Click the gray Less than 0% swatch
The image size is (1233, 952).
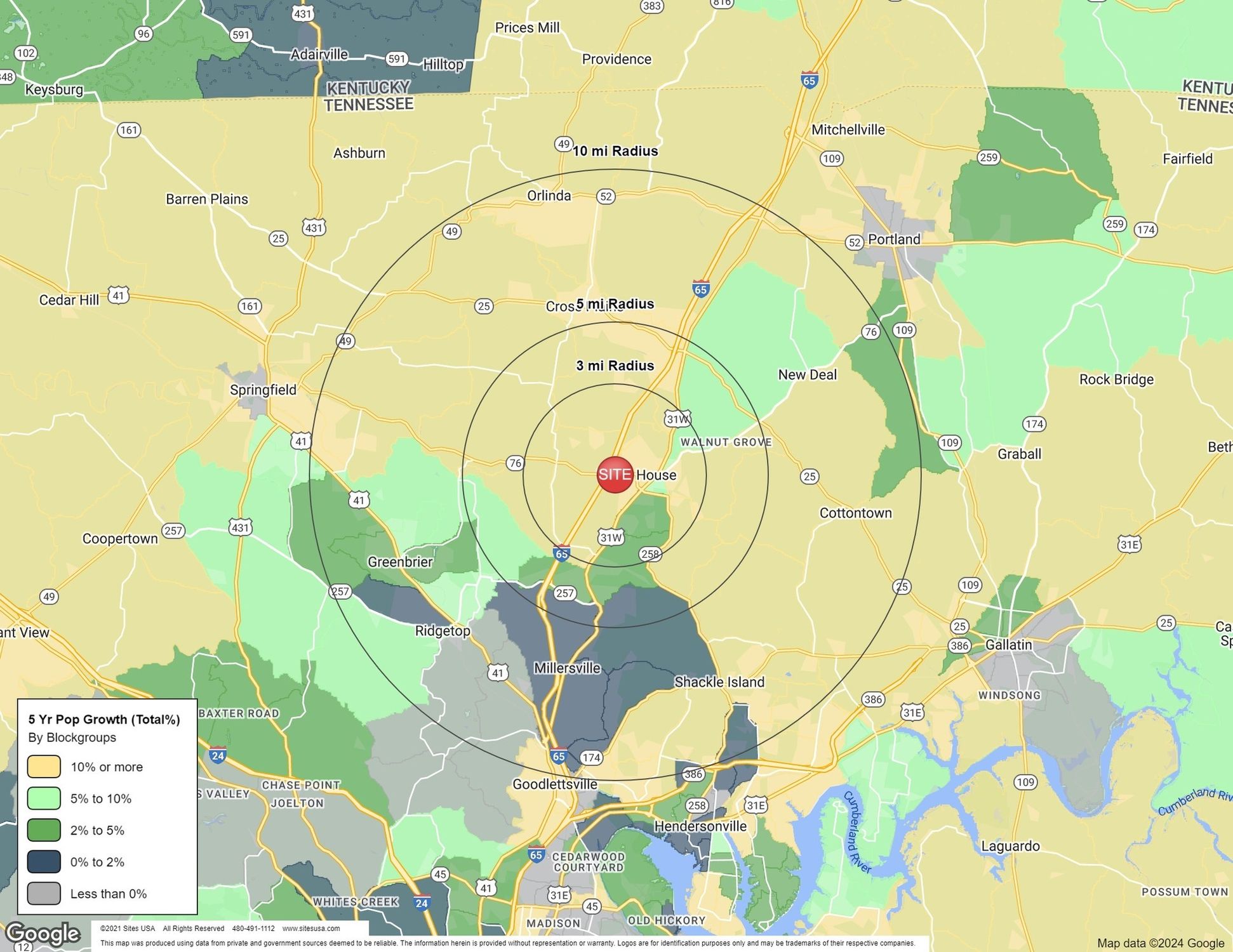tap(44, 894)
